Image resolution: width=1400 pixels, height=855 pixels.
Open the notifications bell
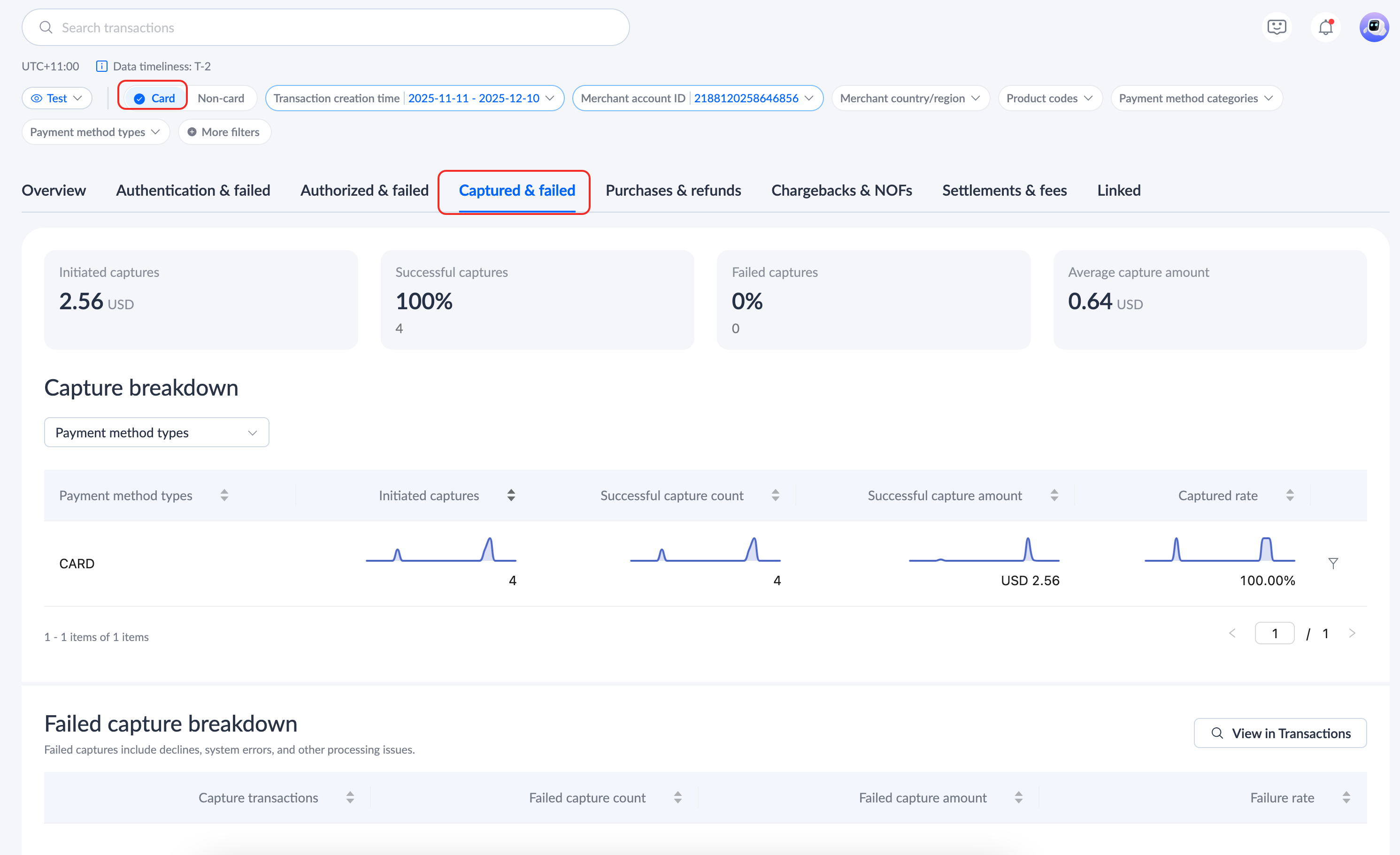pyautogui.click(x=1325, y=27)
